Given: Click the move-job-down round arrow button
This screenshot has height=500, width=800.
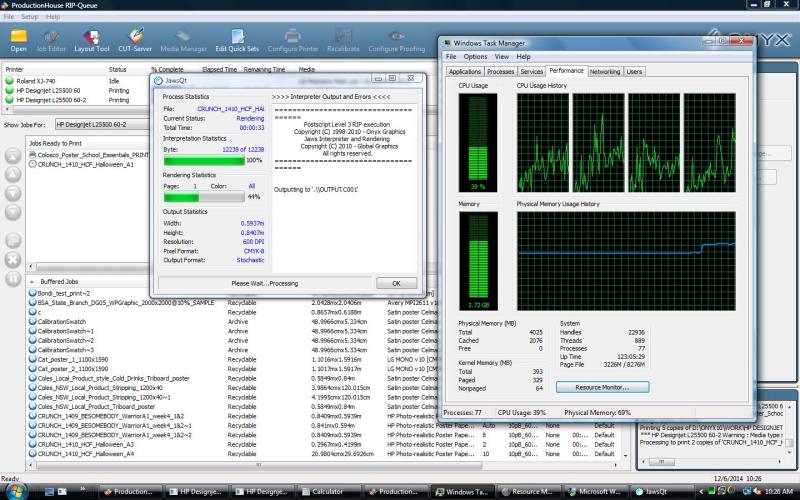Looking at the screenshot, I should pyautogui.click(x=13, y=193).
